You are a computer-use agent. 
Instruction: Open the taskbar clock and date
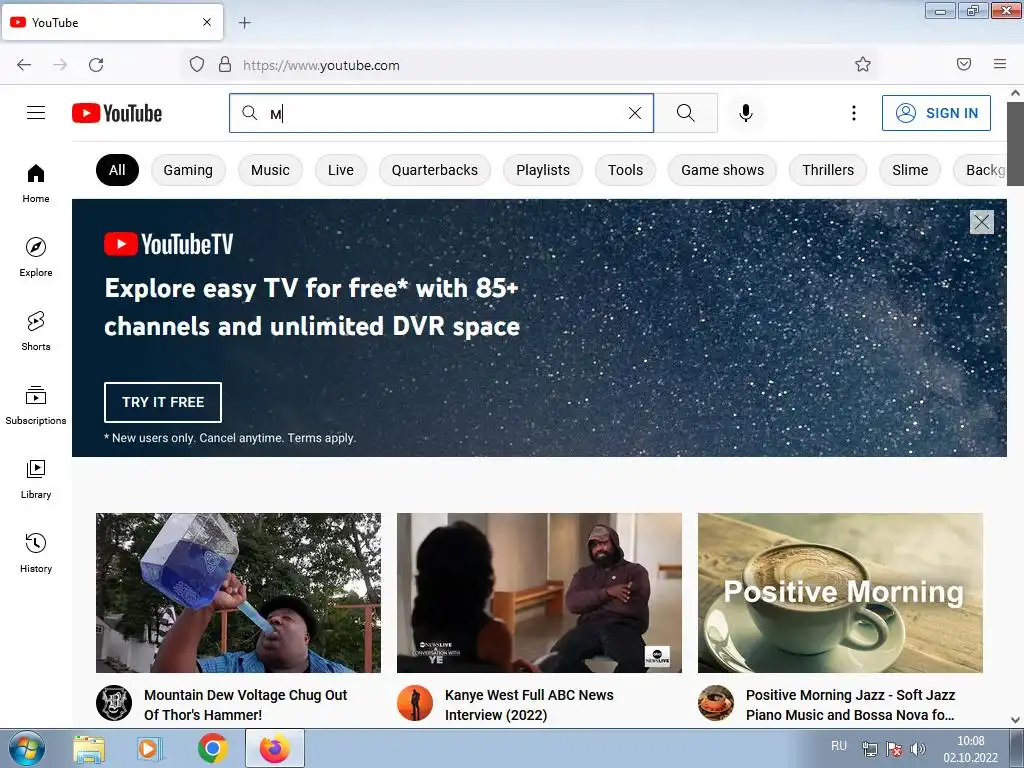tap(970, 749)
